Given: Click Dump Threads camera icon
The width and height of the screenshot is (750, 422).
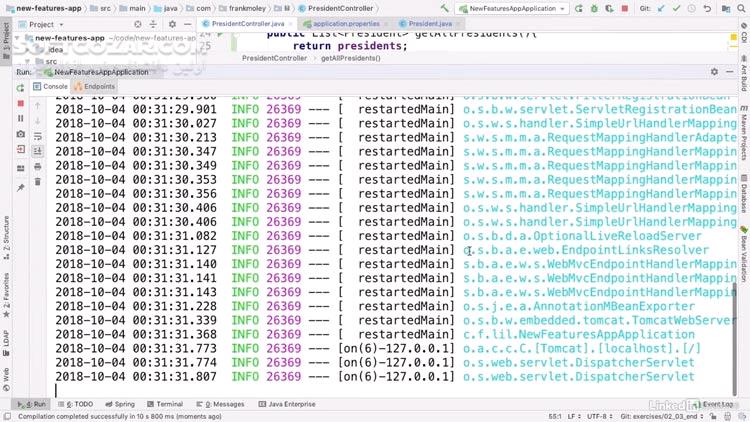Looking at the screenshot, I should pos(20,134).
